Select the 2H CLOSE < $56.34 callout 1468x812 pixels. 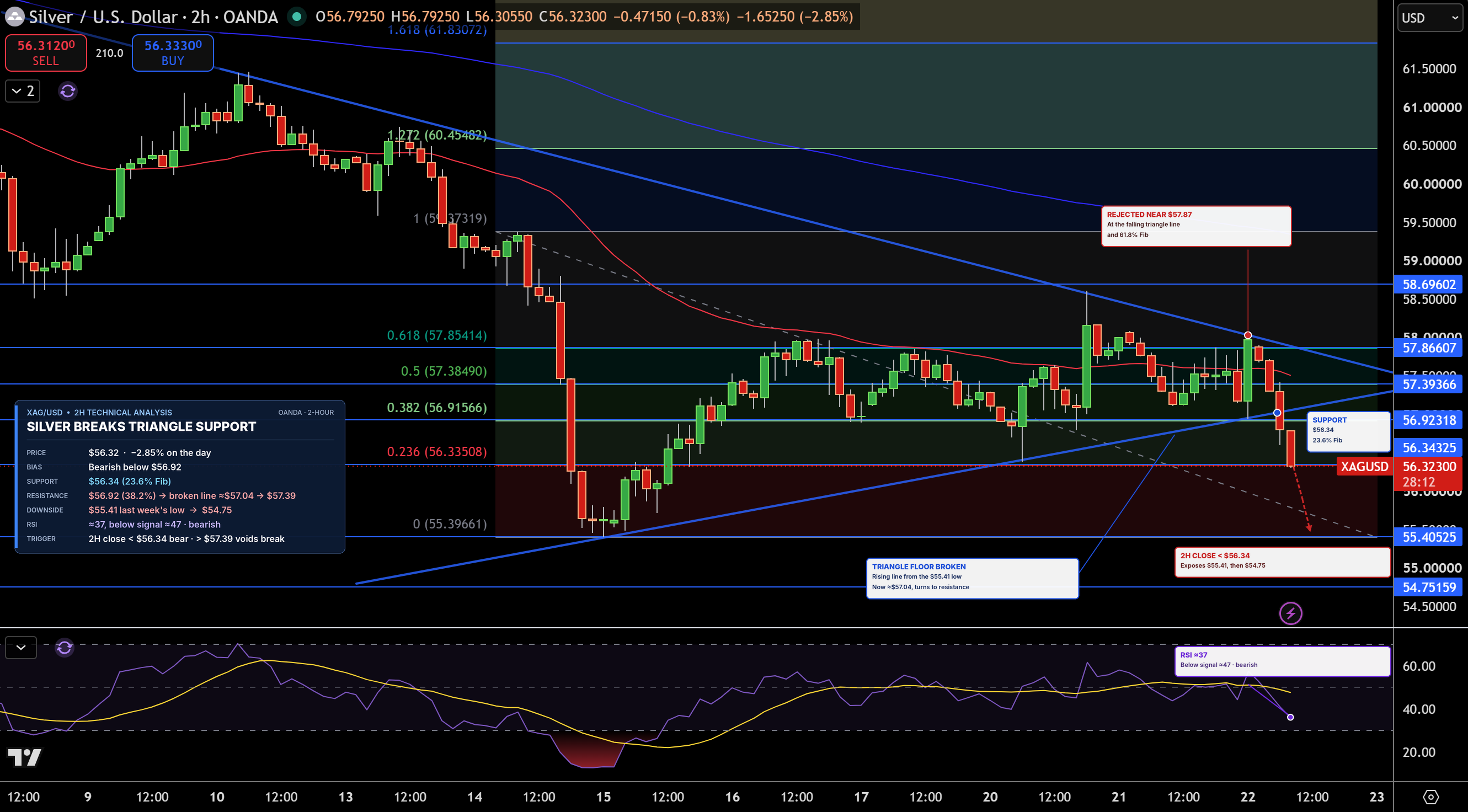tap(1282, 563)
